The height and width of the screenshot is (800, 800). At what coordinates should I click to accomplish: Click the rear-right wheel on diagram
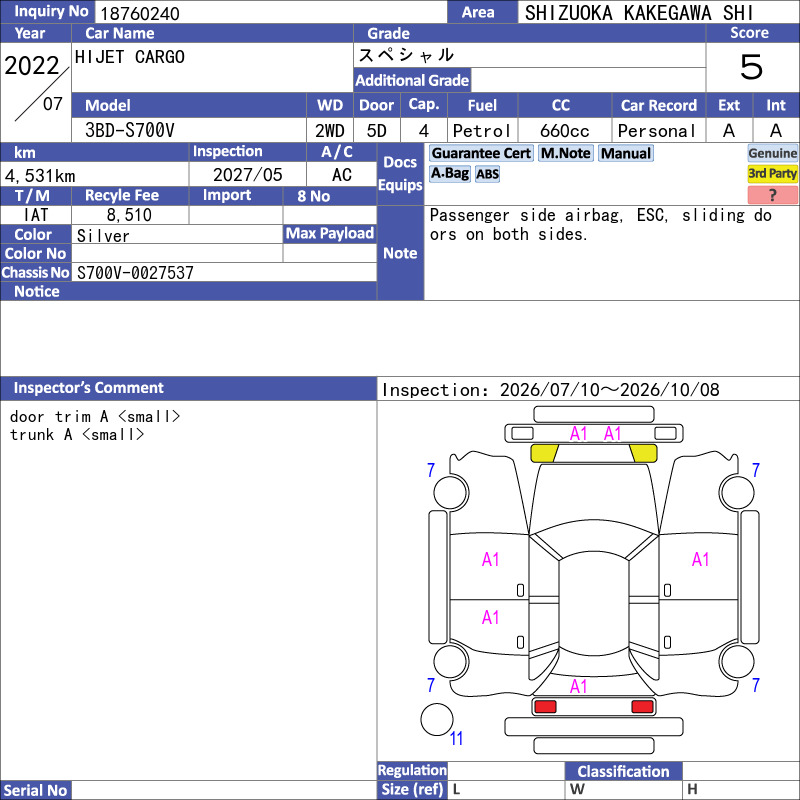737,661
